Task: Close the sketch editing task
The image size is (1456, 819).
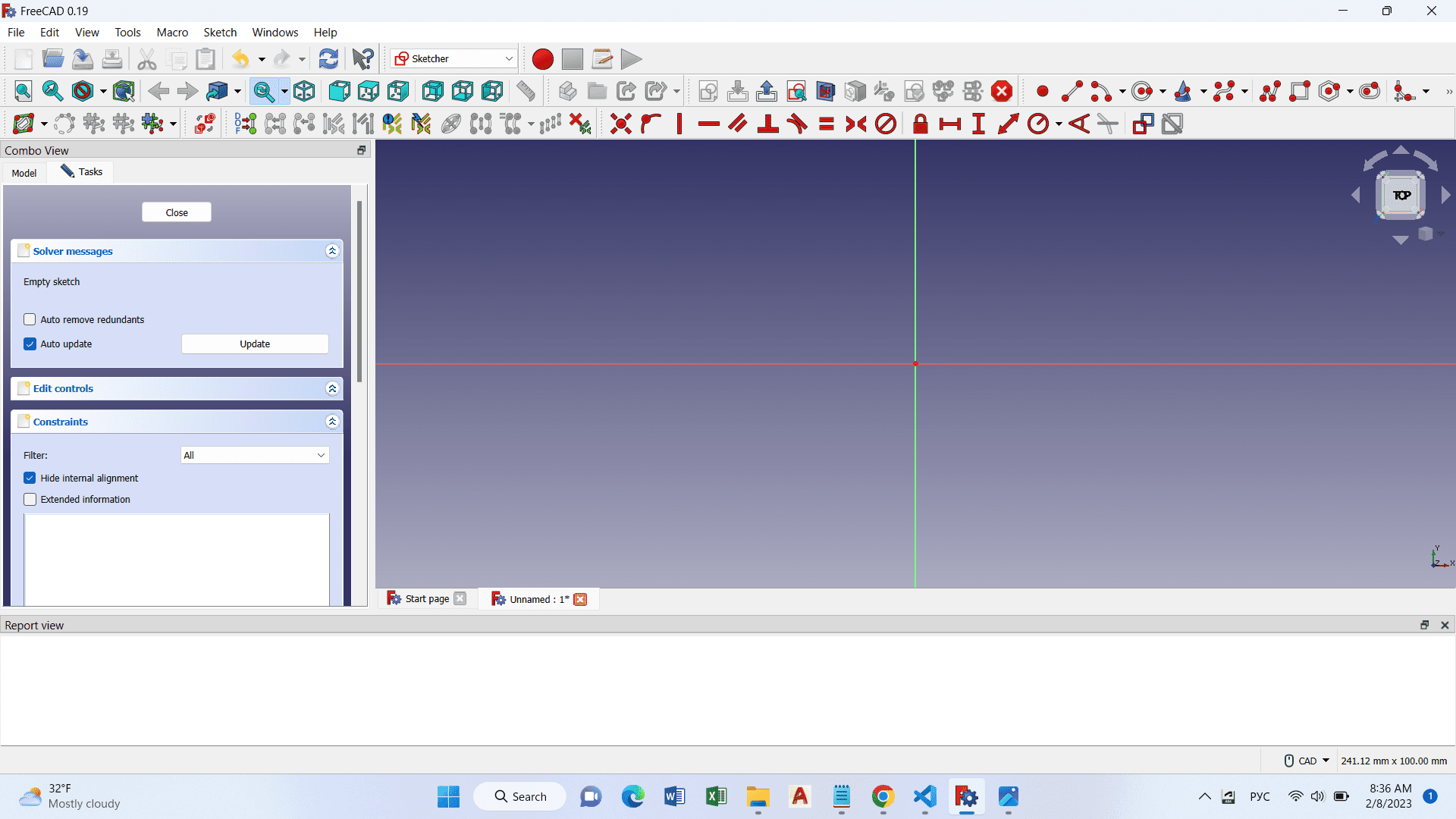Action: coord(176,212)
